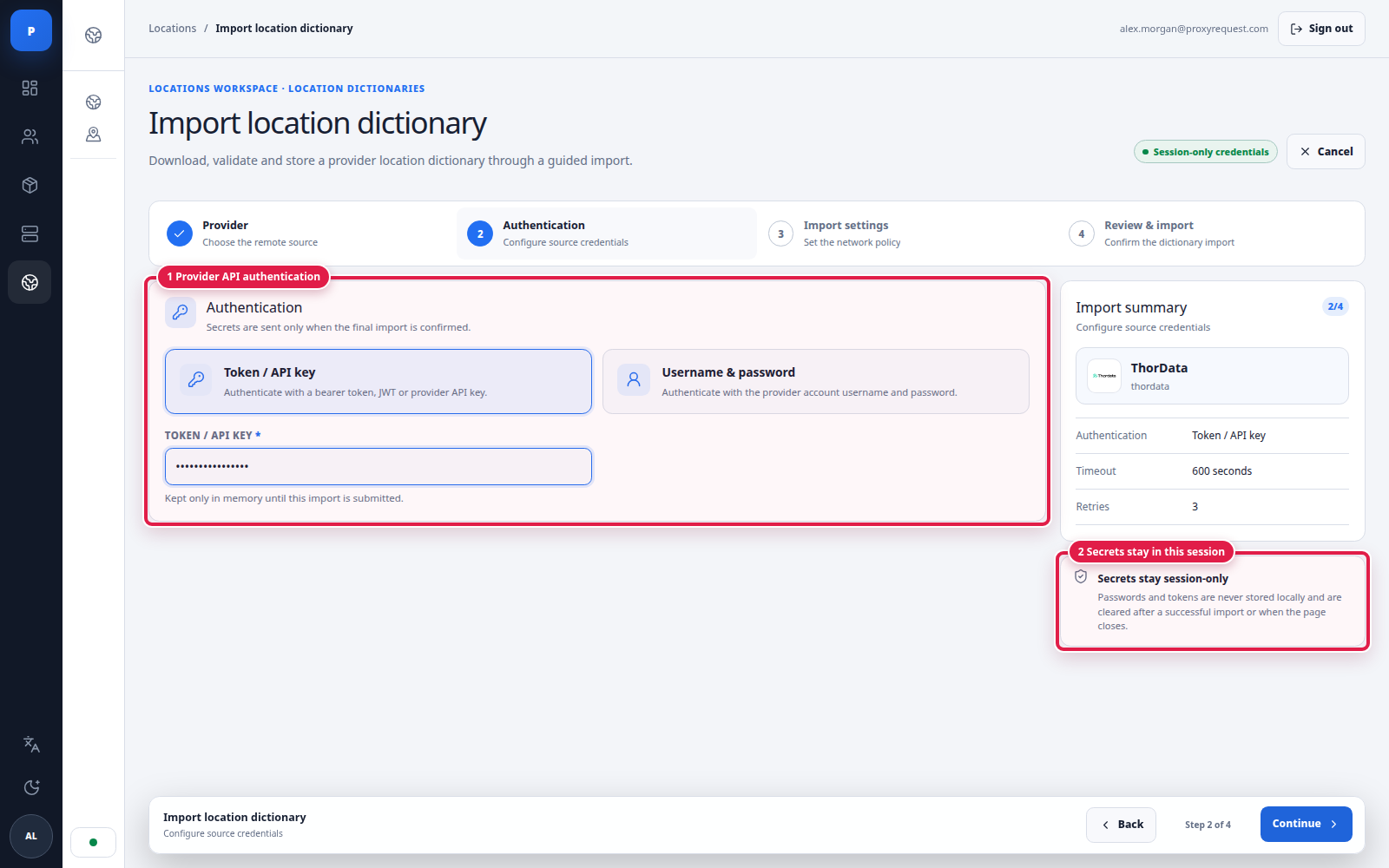Click the blue P app logo

tap(31, 30)
